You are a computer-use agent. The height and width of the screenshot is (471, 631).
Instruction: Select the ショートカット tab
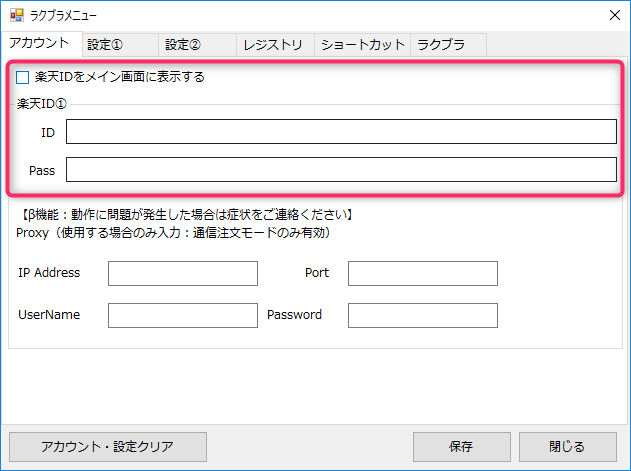(x=361, y=44)
